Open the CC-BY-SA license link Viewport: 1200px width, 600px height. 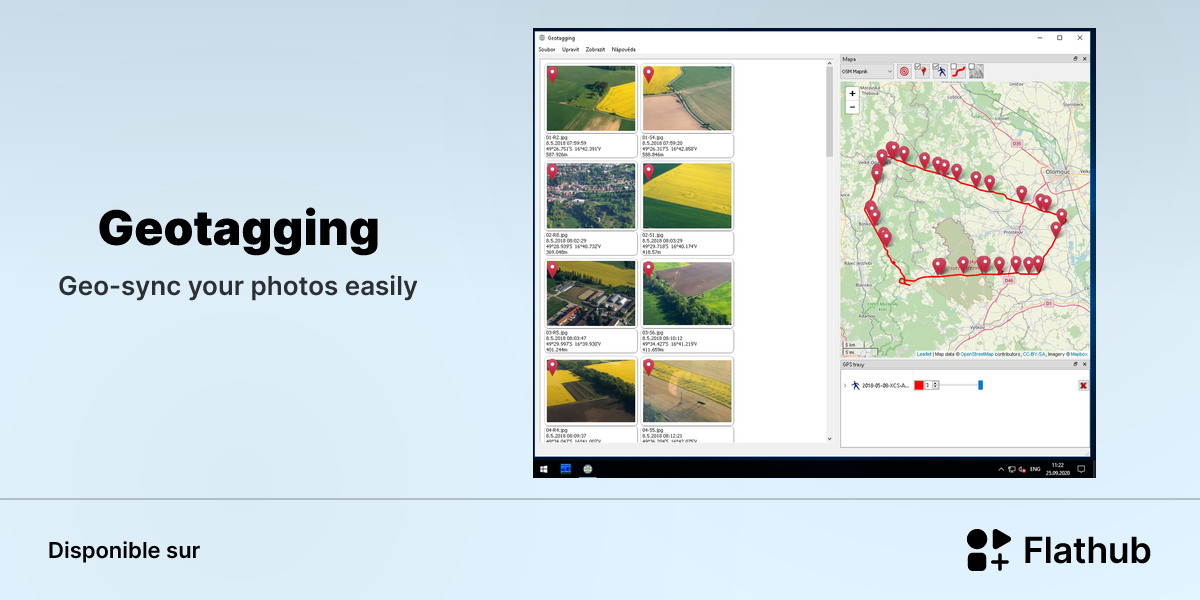[x=1034, y=354]
